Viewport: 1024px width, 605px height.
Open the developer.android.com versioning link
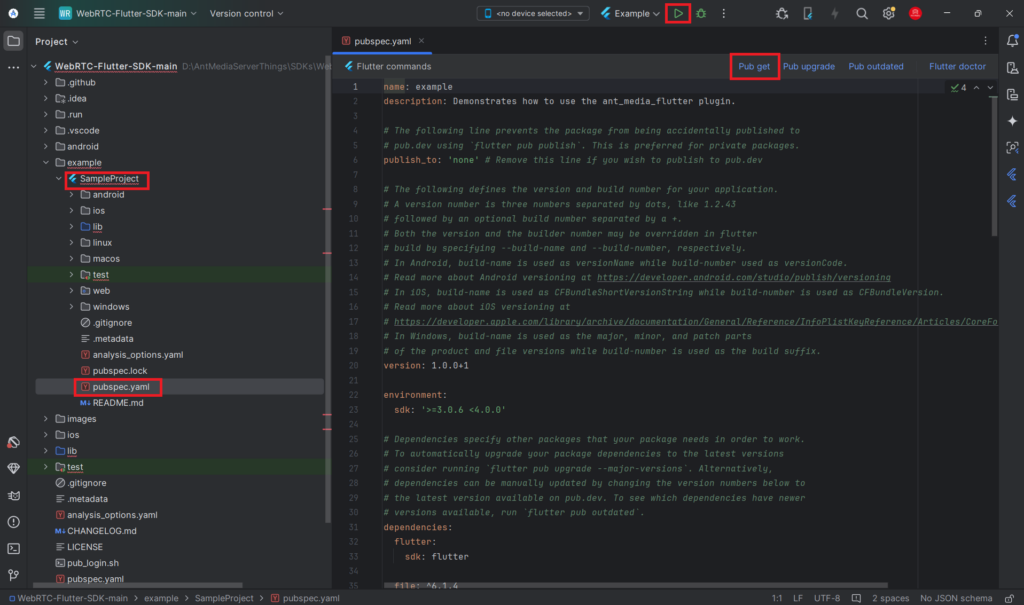click(x=744, y=278)
